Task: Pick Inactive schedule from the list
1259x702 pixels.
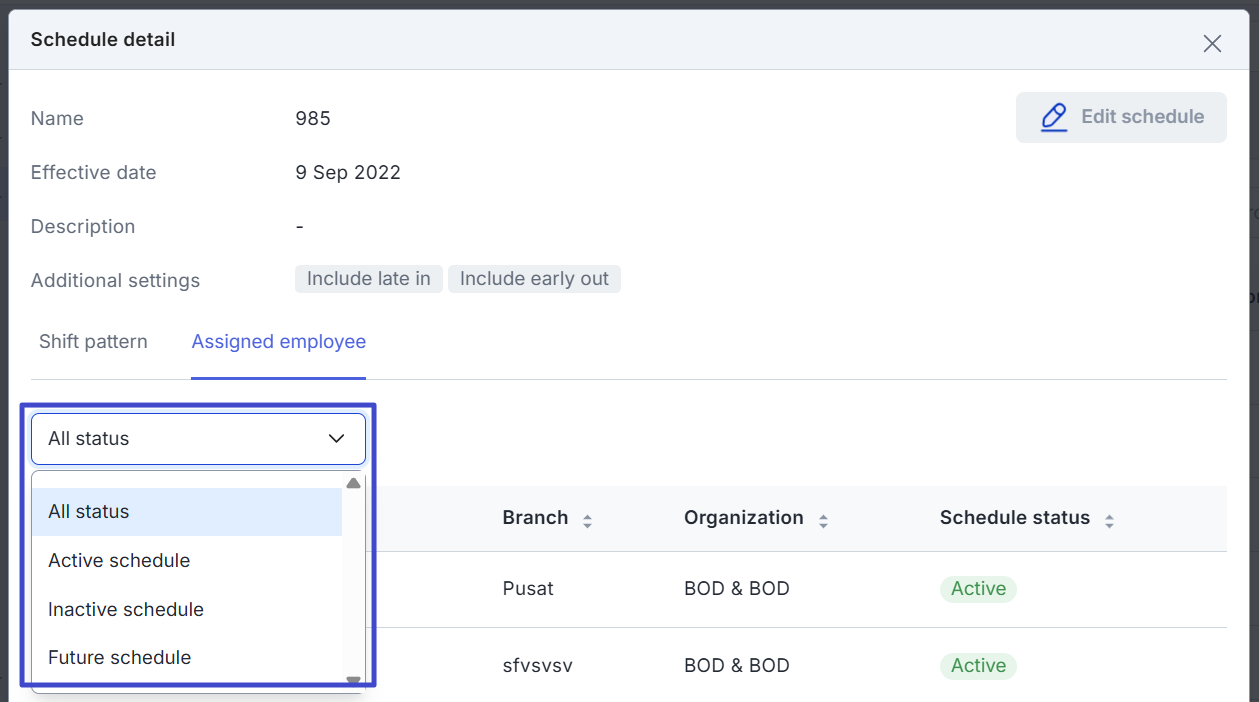Action: click(126, 610)
